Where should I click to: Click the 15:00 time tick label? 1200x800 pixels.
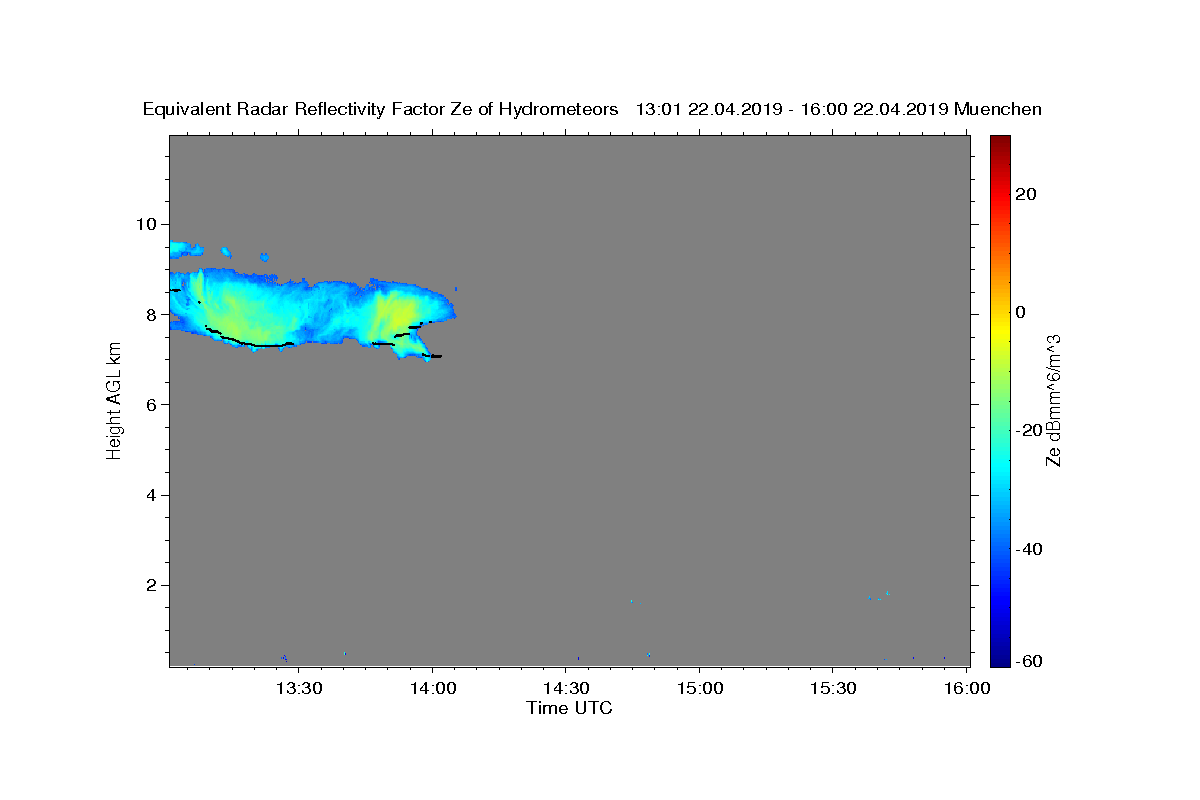click(x=700, y=688)
